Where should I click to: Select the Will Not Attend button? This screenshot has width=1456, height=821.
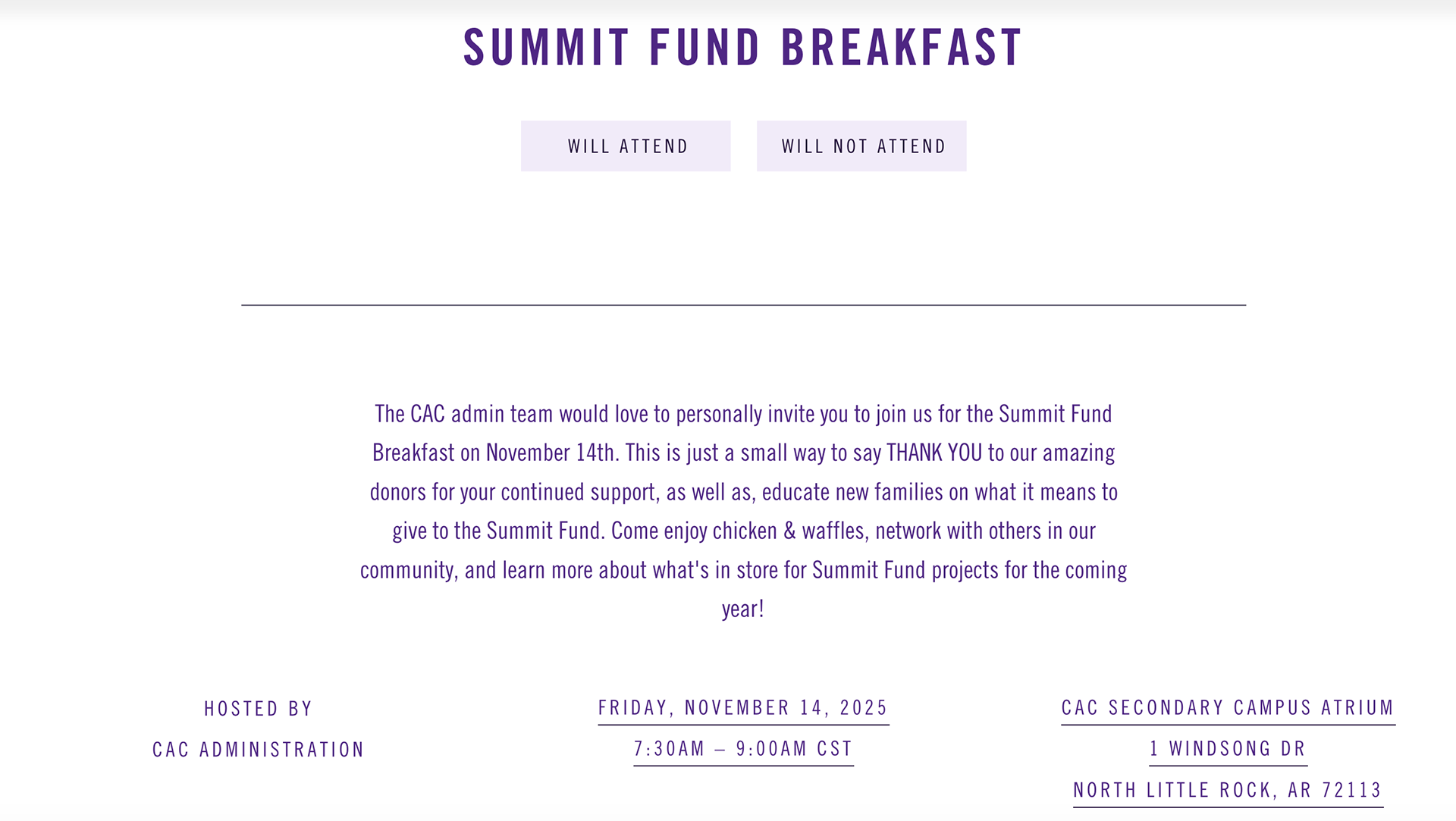tap(861, 146)
